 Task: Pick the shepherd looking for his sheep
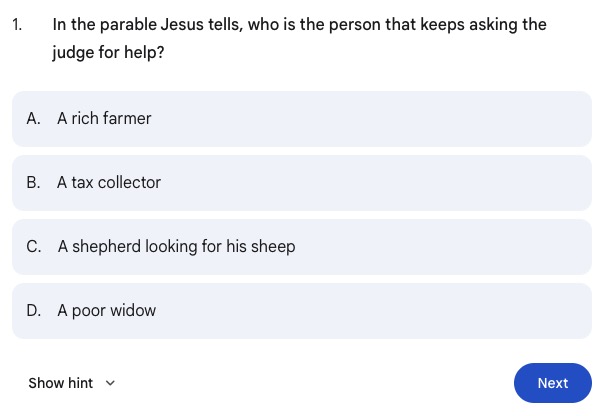click(x=302, y=247)
